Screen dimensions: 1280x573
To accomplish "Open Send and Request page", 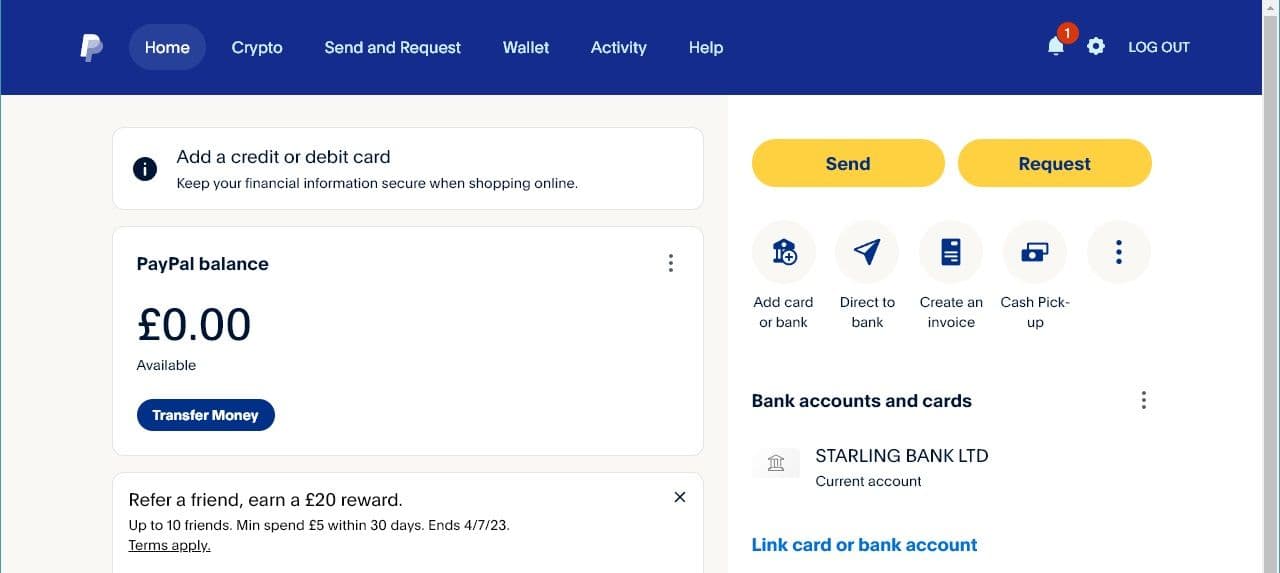I will pos(393,47).
